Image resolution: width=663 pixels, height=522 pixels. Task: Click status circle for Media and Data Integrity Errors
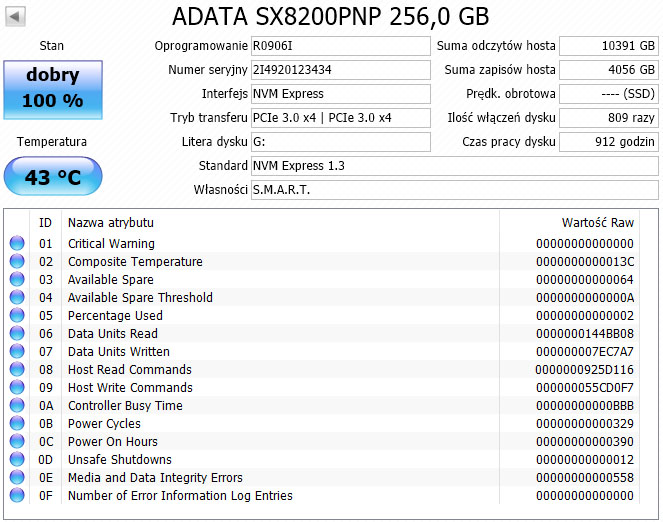coord(17,477)
